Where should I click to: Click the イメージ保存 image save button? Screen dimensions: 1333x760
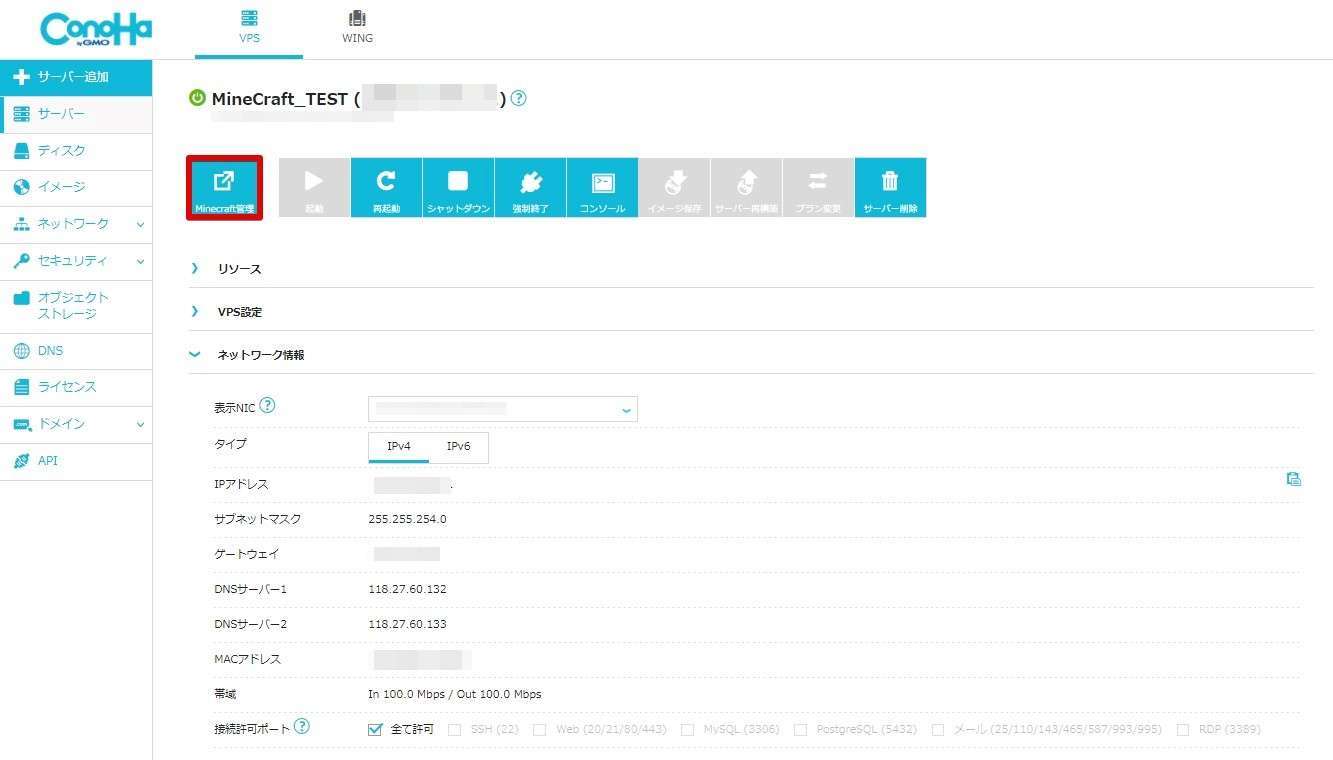pyautogui.click(x=674, y=188)
